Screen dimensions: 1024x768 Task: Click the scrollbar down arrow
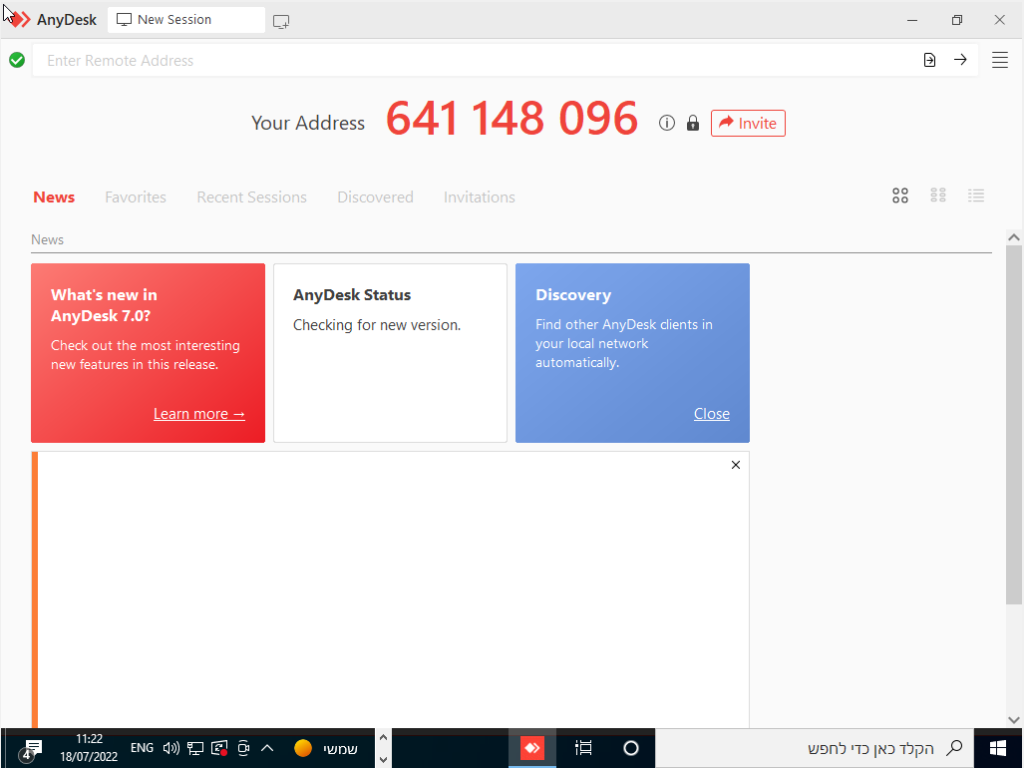click(x=1013, y=720)
